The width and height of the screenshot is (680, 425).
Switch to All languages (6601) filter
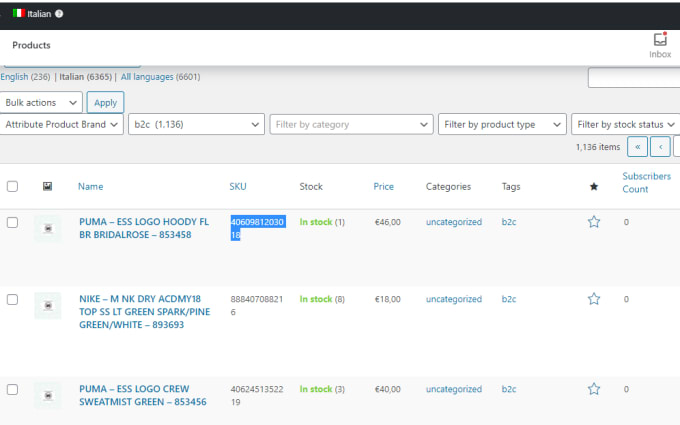(x=160, y=77)
